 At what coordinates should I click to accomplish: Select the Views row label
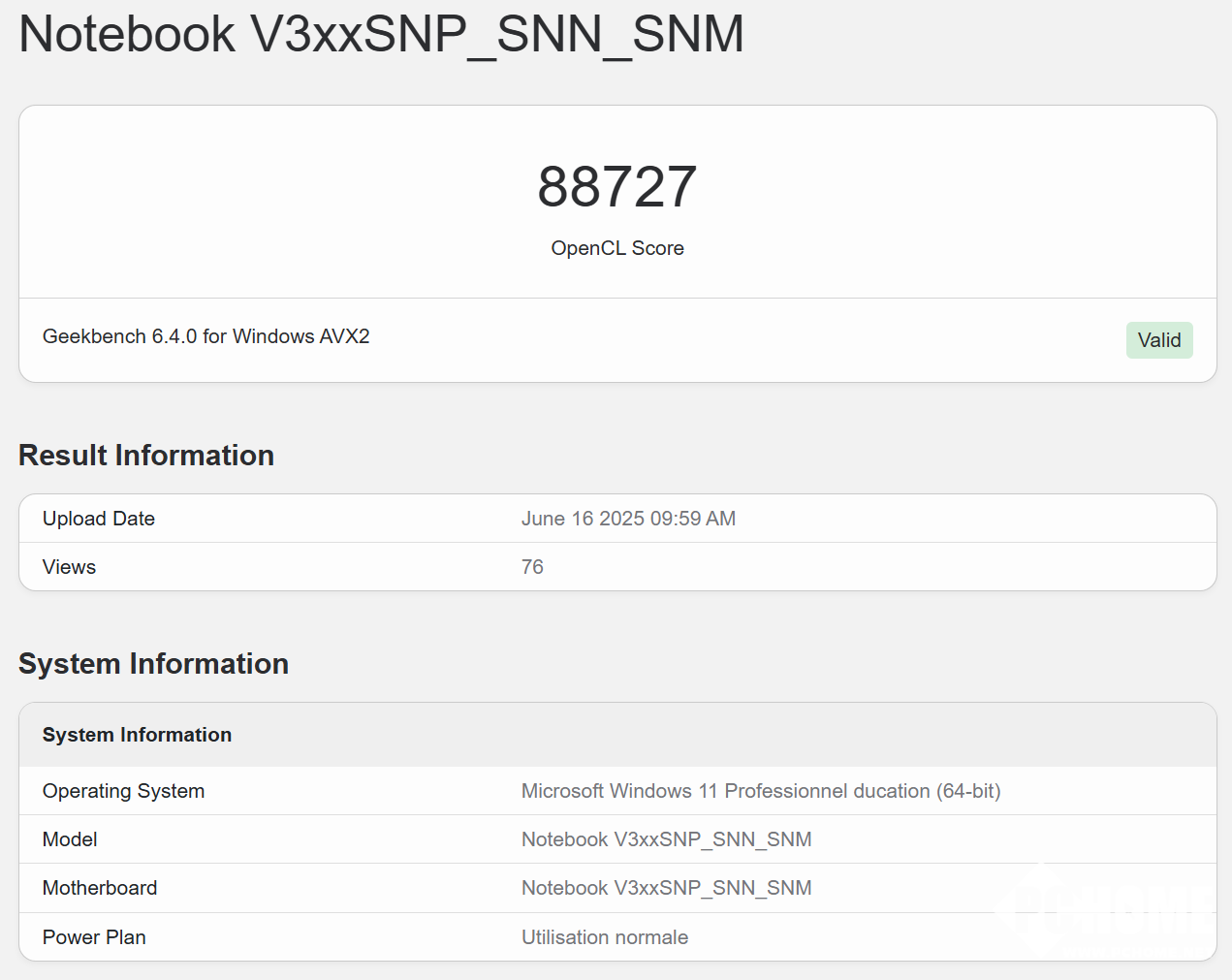point(69,567)
